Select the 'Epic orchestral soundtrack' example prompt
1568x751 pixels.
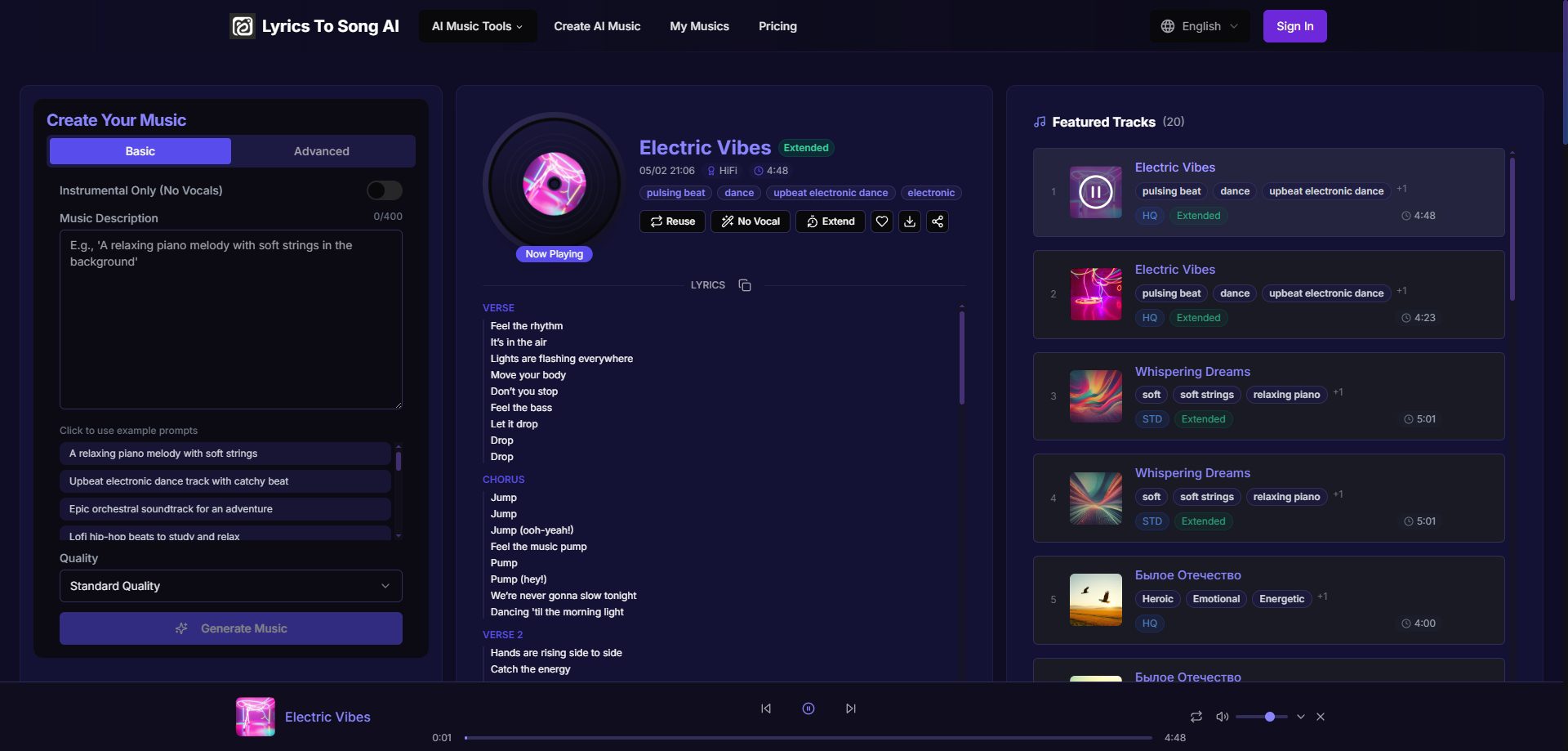[x=225, y=508]
